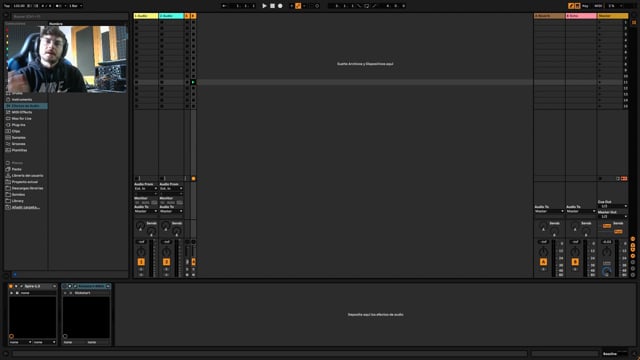The width and height of the screenshot is (640, 360).
Task: Select the Master track header
Action: point(613,16)
